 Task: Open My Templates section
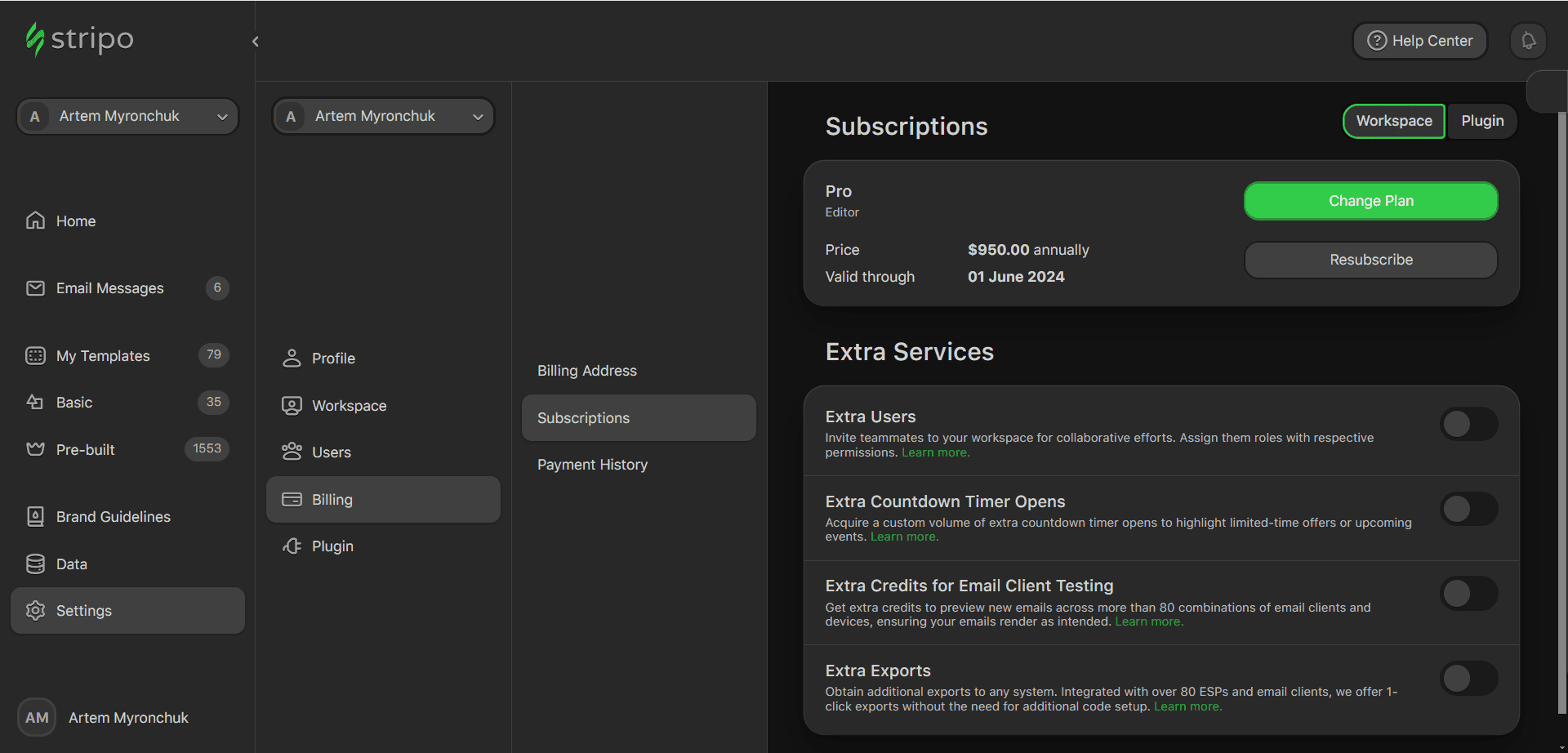click(103, 355)
